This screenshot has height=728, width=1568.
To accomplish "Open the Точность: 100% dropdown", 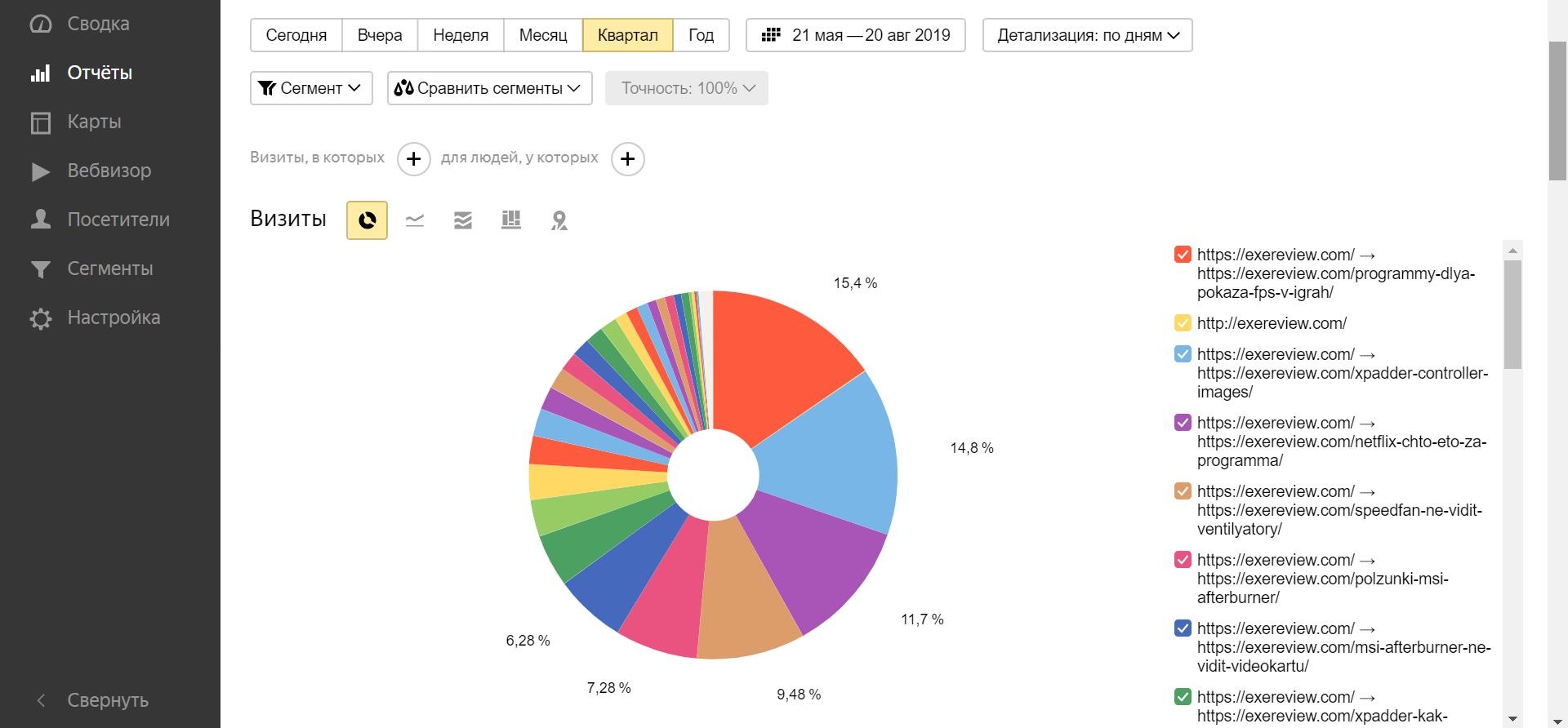I will (x=687, y=88).
